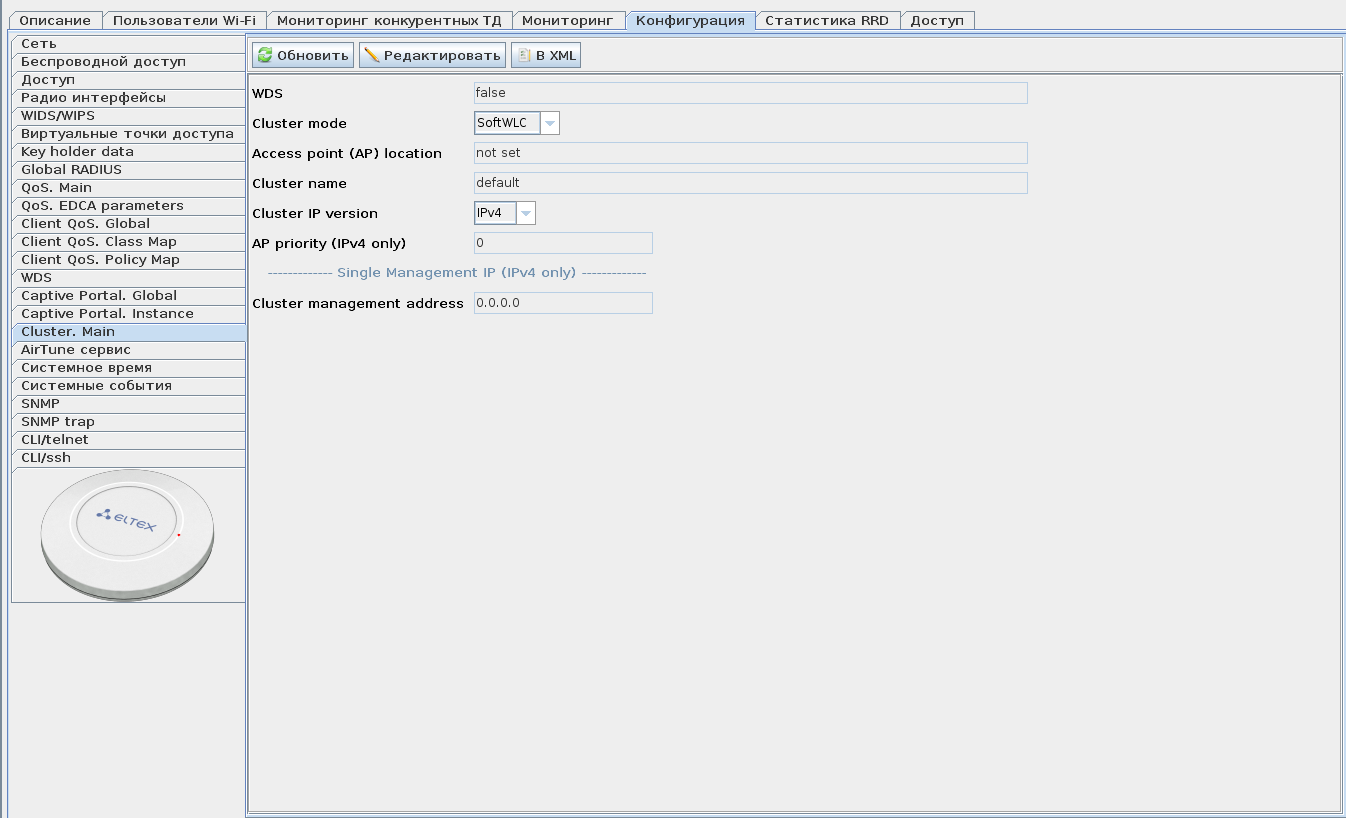Click the document icon on В XML

524,56
